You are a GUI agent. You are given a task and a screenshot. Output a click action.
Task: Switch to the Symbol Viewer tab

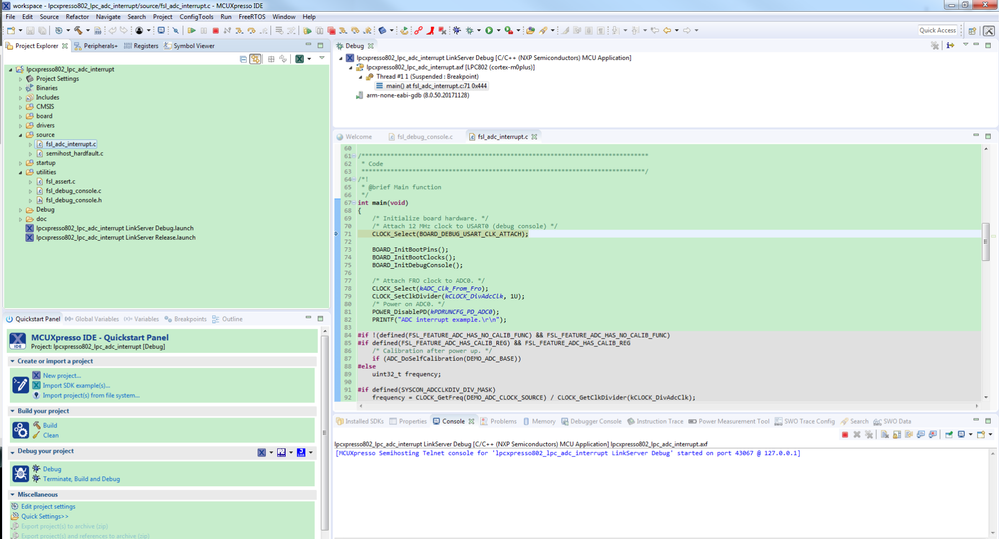coord(189,46)
